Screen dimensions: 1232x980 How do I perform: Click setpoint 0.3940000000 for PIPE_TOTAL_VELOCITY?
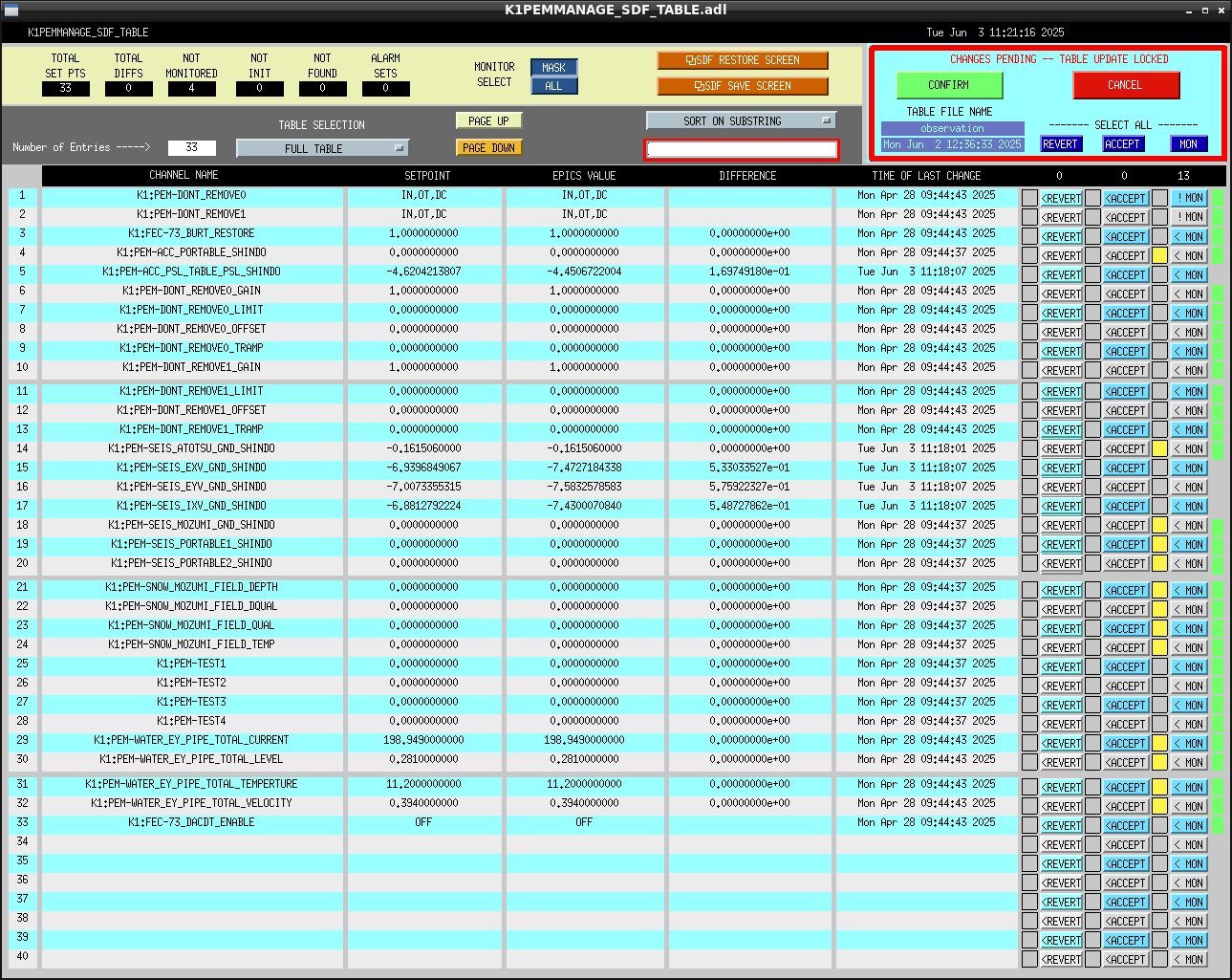click(x=423, y=803)
